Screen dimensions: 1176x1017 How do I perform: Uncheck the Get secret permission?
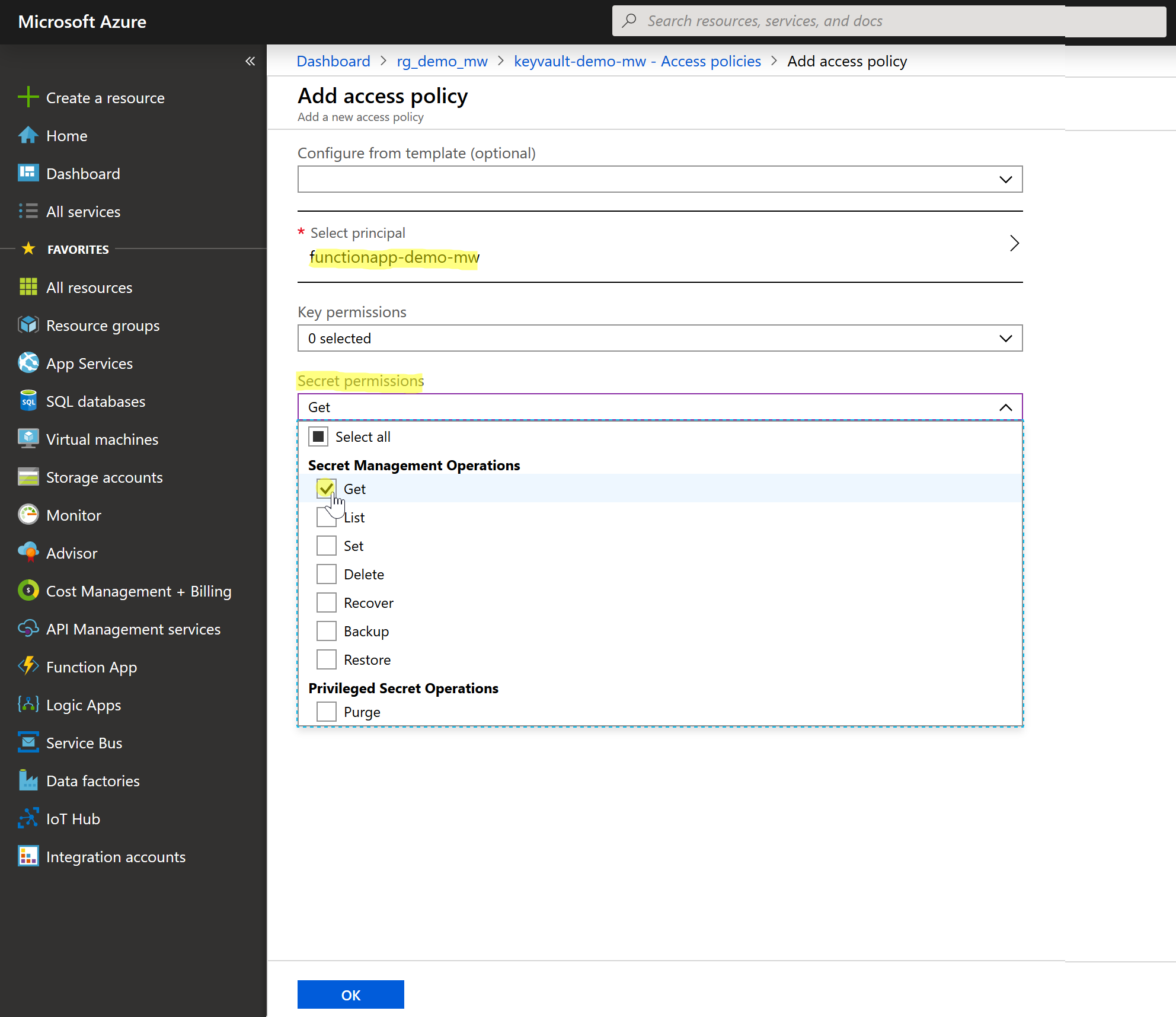click(326, 488)
